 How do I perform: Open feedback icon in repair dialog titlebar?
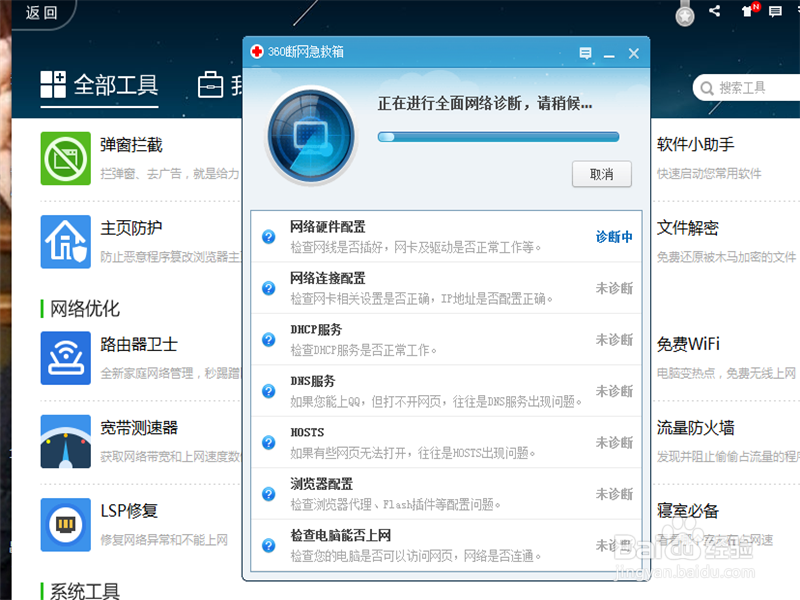pos(587,53)
